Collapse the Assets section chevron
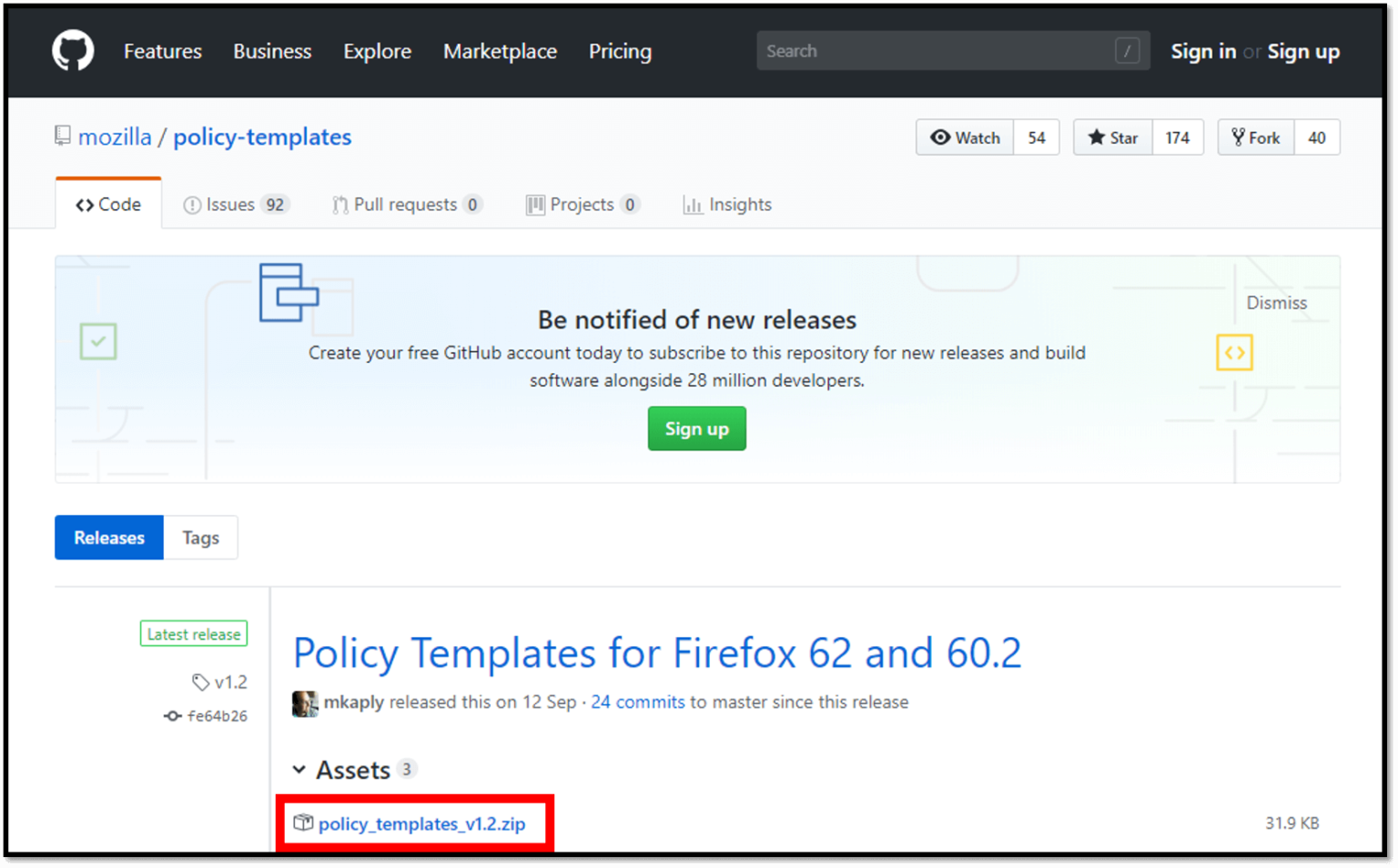The height and width of the screenshot is (868, 1398). coord(299,770)
